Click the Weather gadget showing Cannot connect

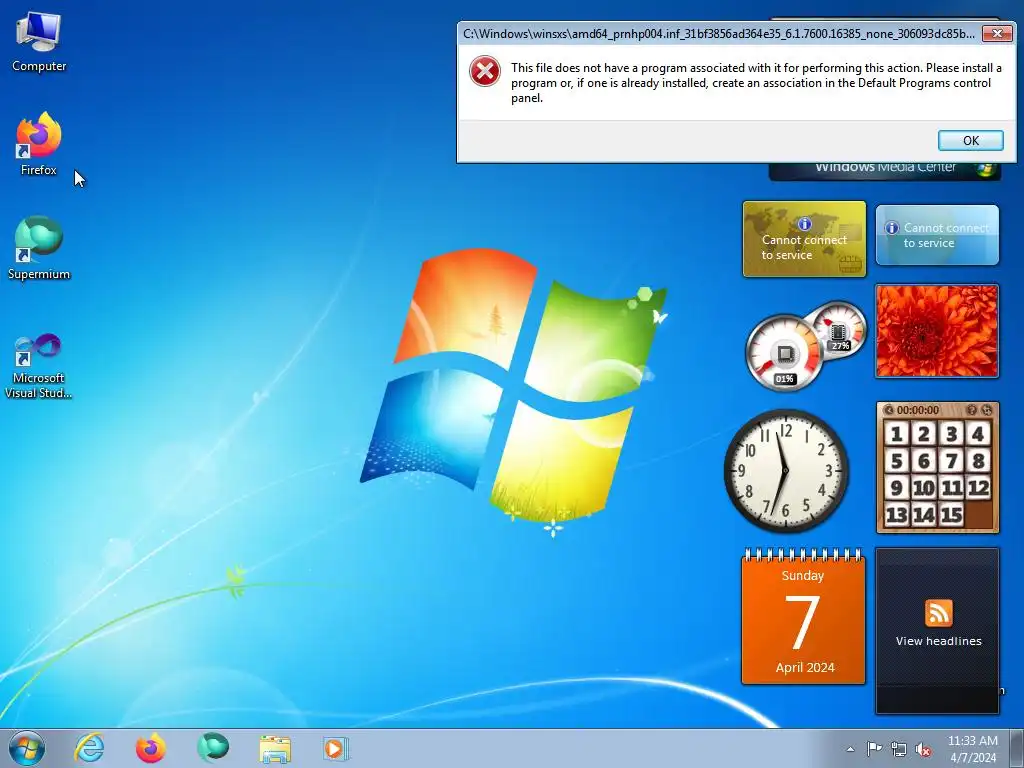coord(937,235)
